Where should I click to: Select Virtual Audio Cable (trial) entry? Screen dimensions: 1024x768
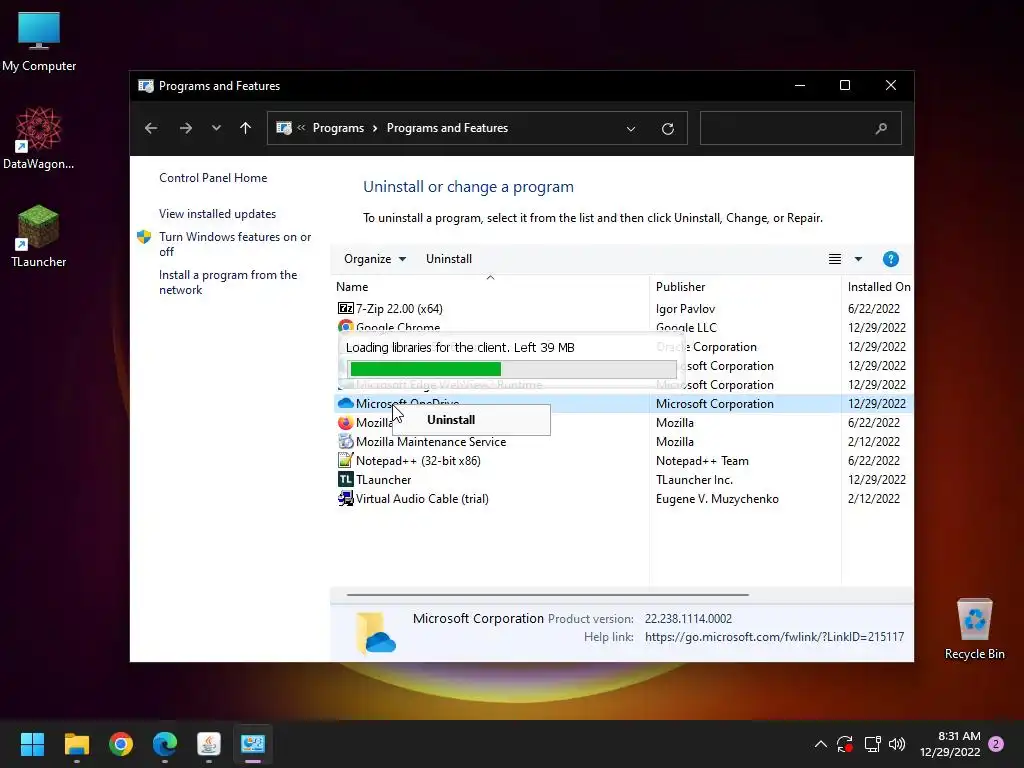pyautogui.click(x=422, y=498)
